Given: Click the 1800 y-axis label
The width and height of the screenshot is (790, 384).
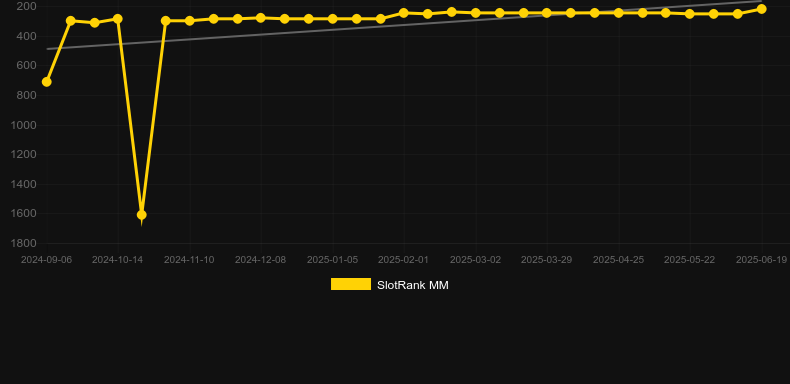Looking at the screenshot, I should 23,243.
